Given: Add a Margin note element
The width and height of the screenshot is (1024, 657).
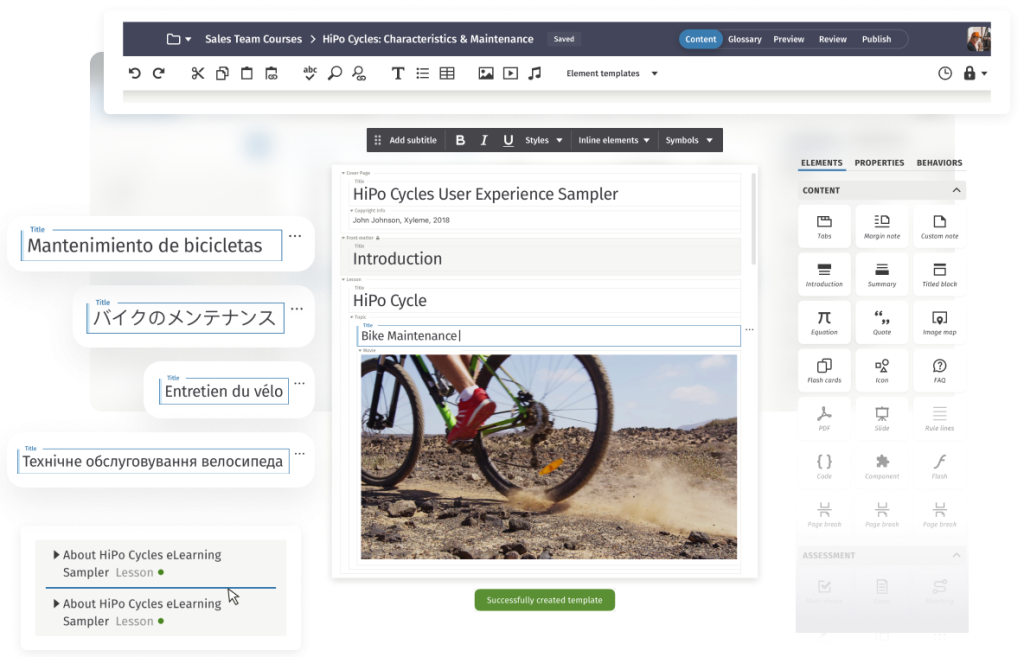Looking at the screenshot, I should pos(882,226).
